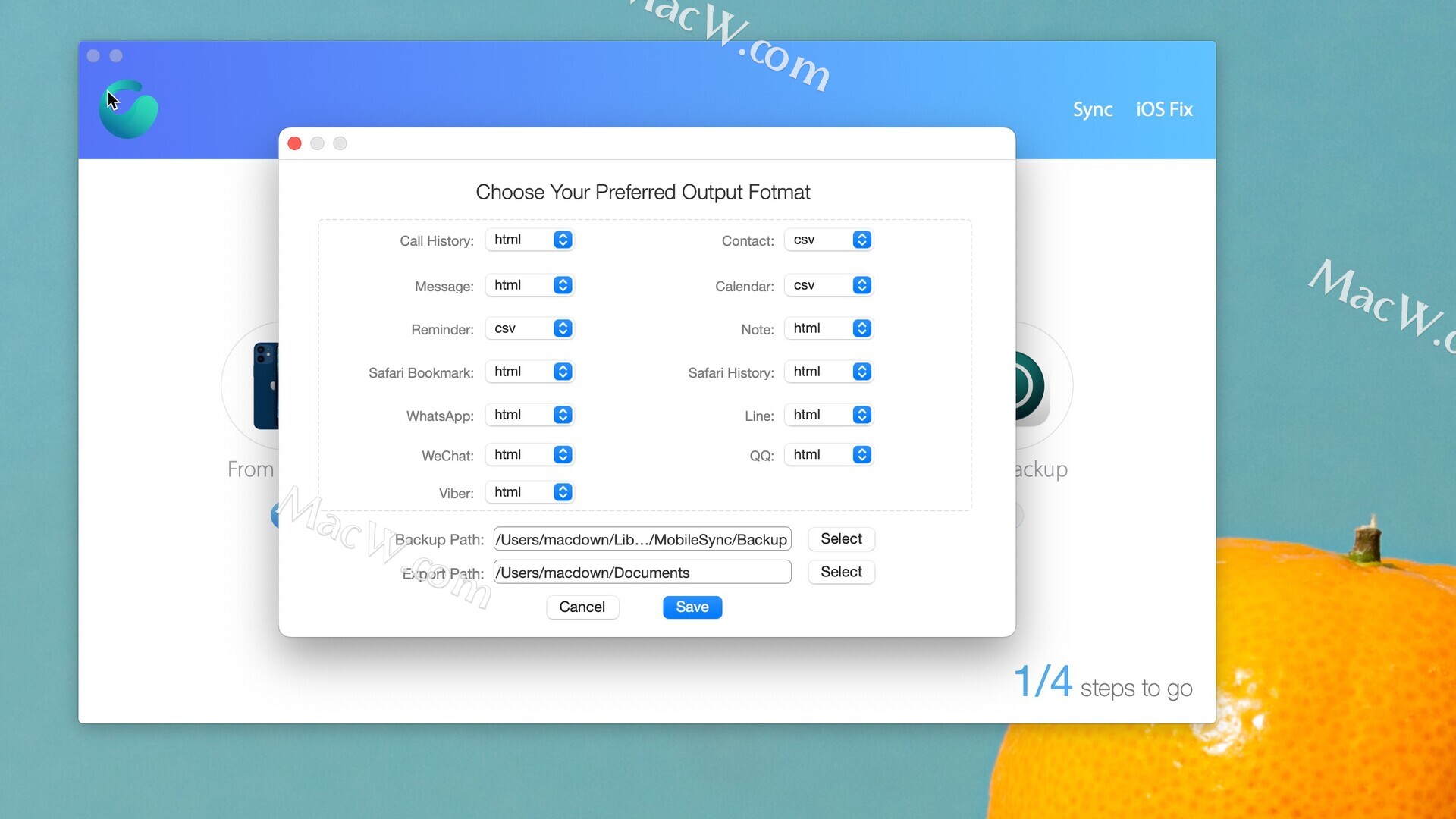Open the Line format dropdown

click(x=829, y=415)
